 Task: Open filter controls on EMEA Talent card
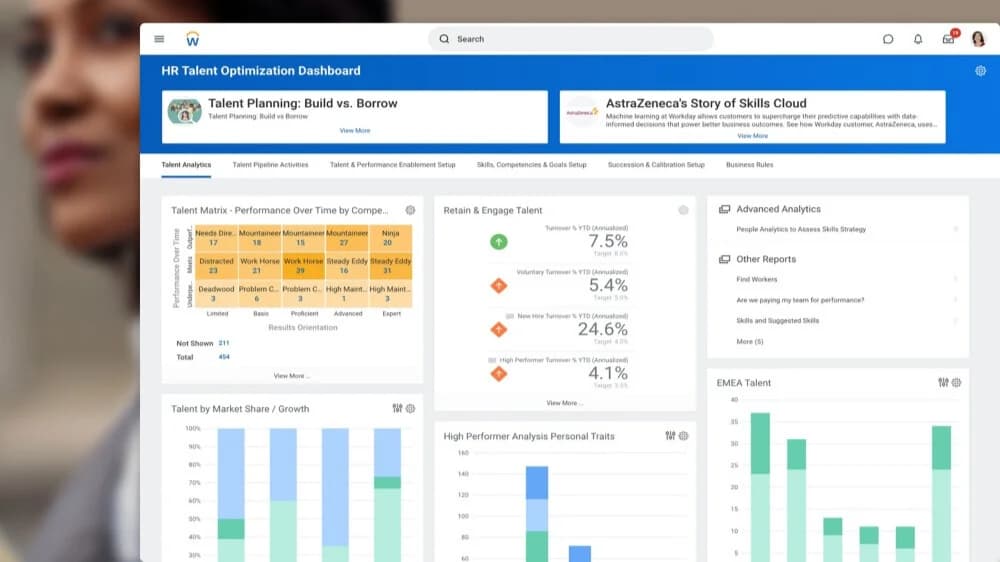pos(943,383)
